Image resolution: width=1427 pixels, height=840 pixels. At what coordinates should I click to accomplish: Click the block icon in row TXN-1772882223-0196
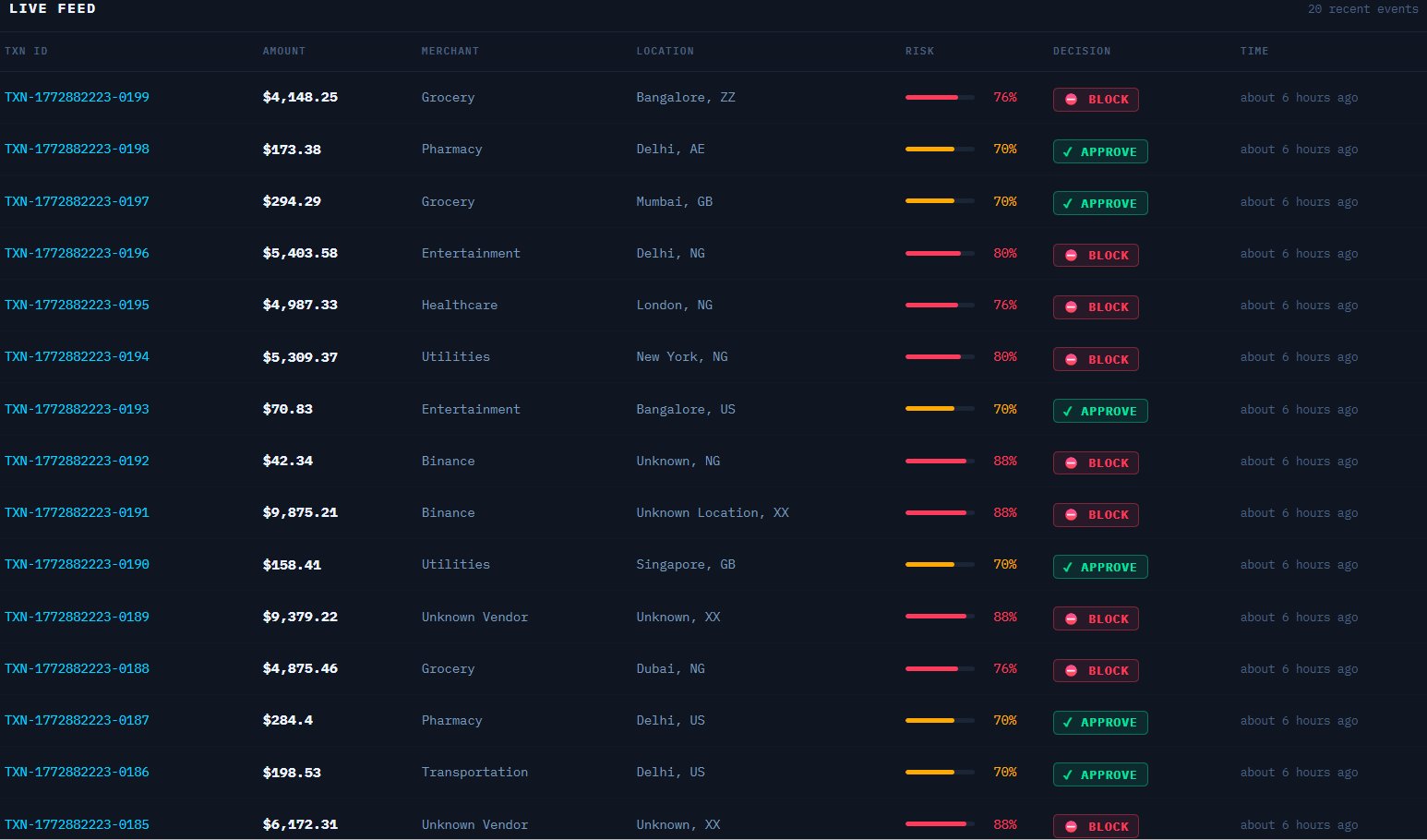1071,256
